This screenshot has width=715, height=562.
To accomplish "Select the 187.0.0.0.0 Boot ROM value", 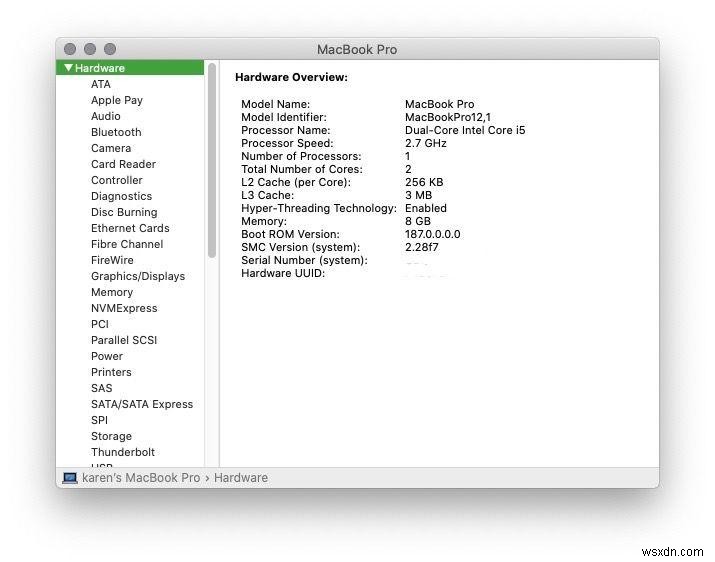I will 433,234.
